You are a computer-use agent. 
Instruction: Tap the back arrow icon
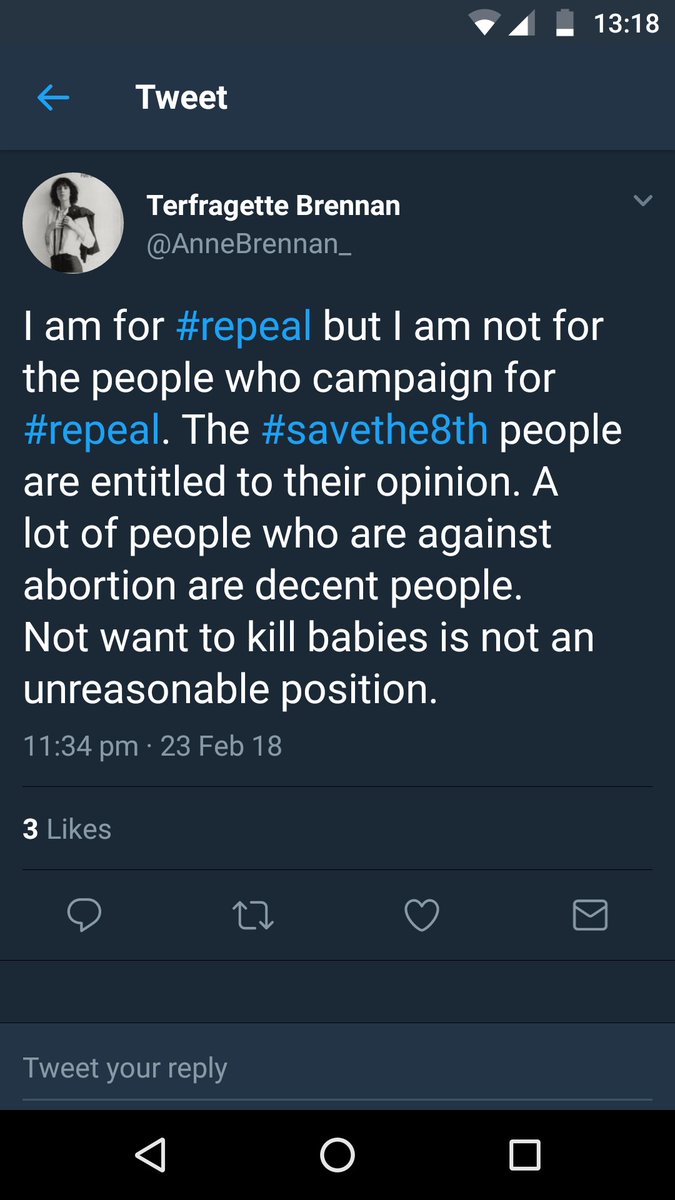click(x=53, y=97)
